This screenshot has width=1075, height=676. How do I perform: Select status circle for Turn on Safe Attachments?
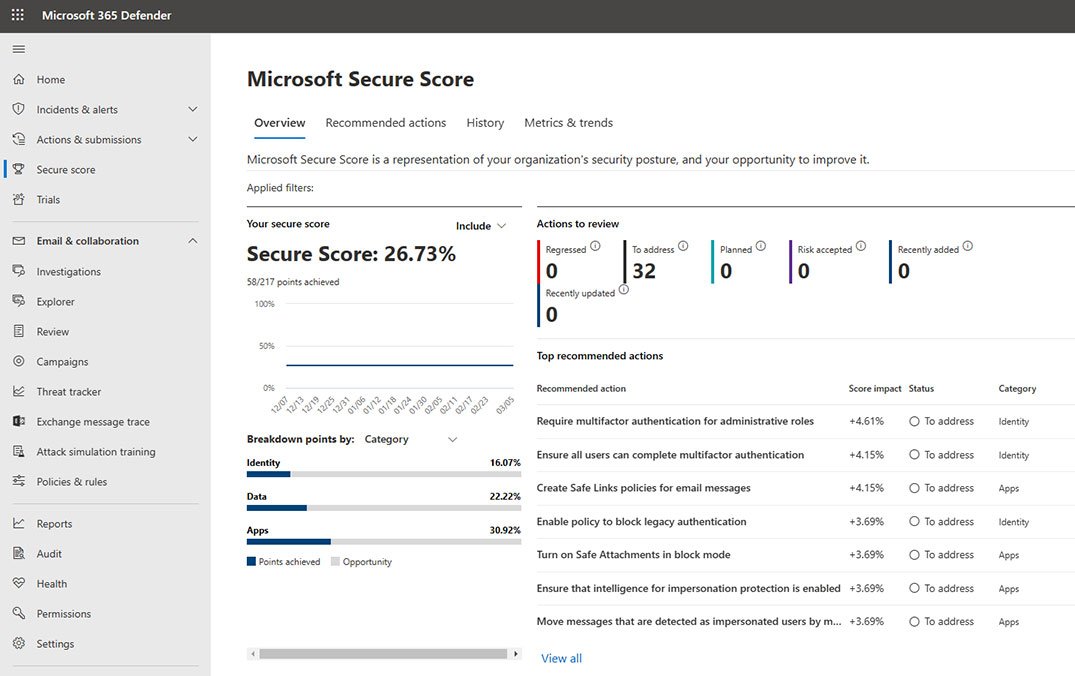pos(914,555)
